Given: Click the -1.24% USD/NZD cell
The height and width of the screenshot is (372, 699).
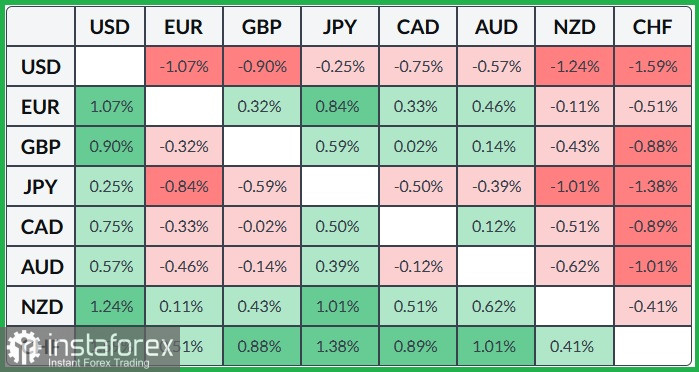Looking at the screenshot, I should pos(574,66).
